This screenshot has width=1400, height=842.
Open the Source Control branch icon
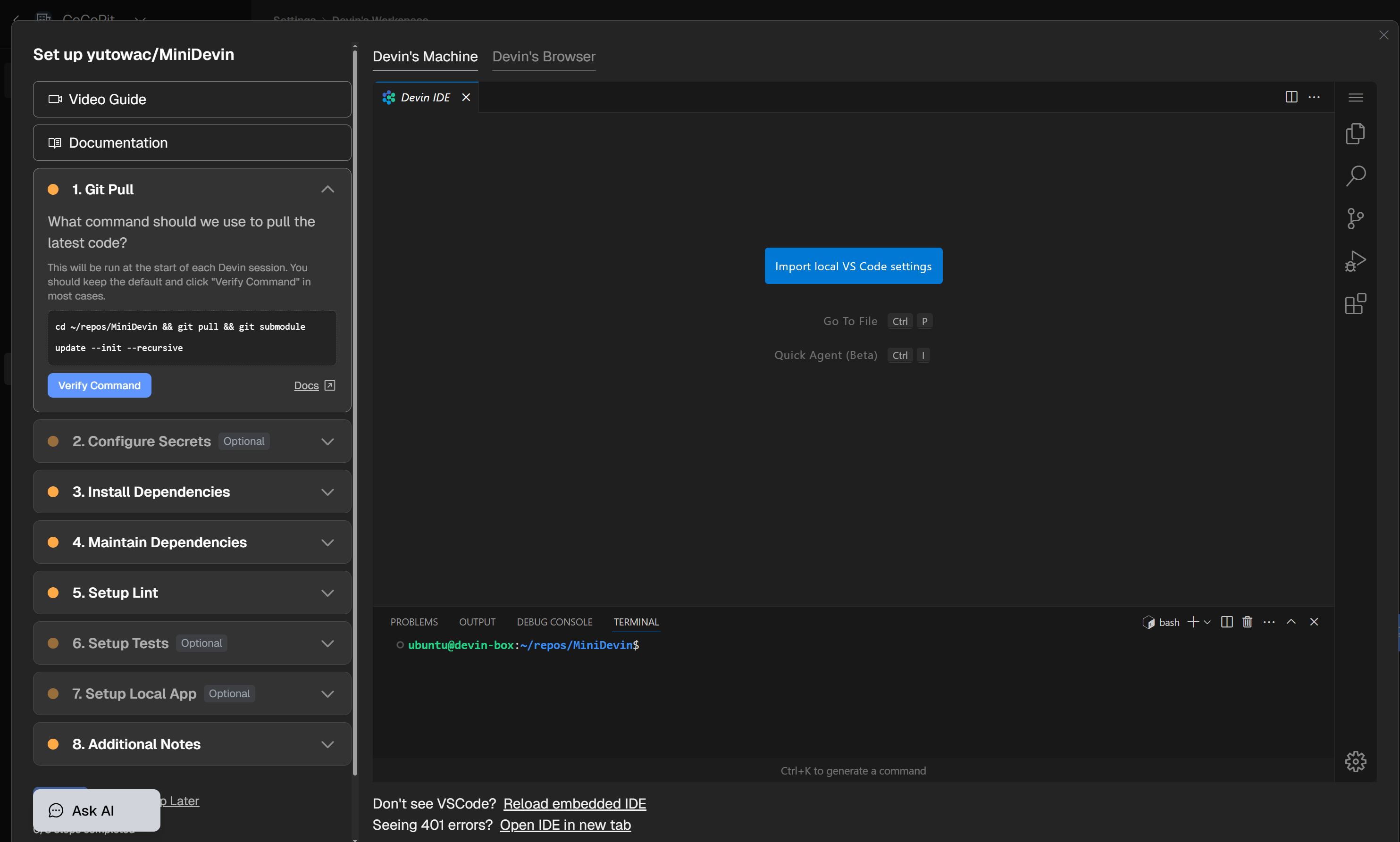1355,218
